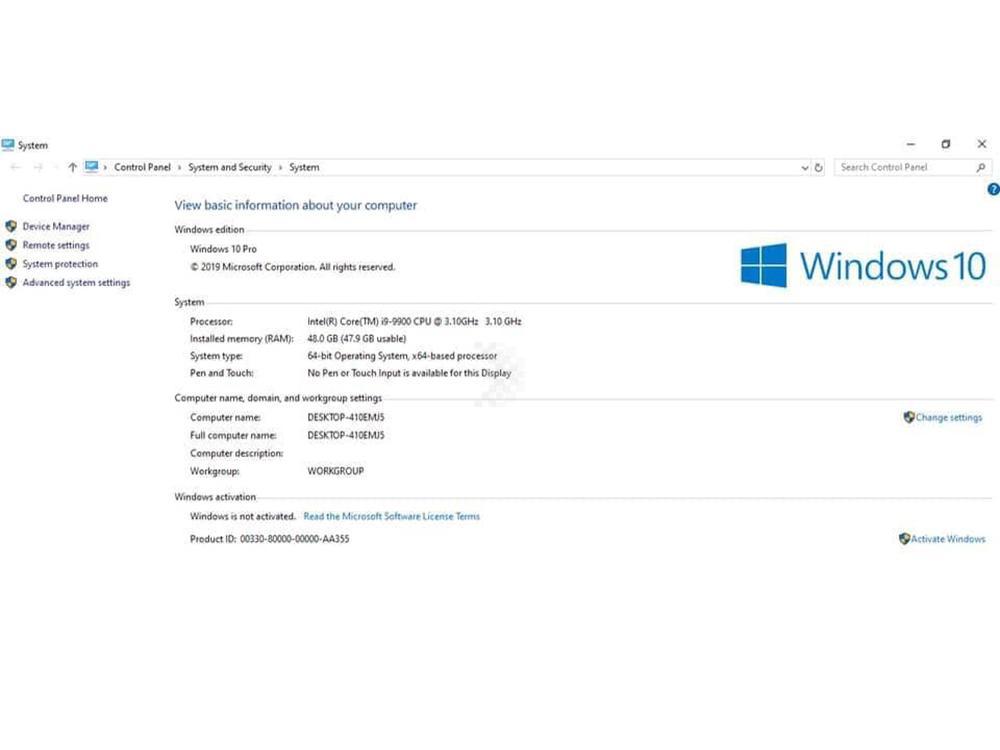Focus the Search Control Panel field
Image resolution: width=1000 pixels, height=750 pixels.
click(x=902, y=168)
